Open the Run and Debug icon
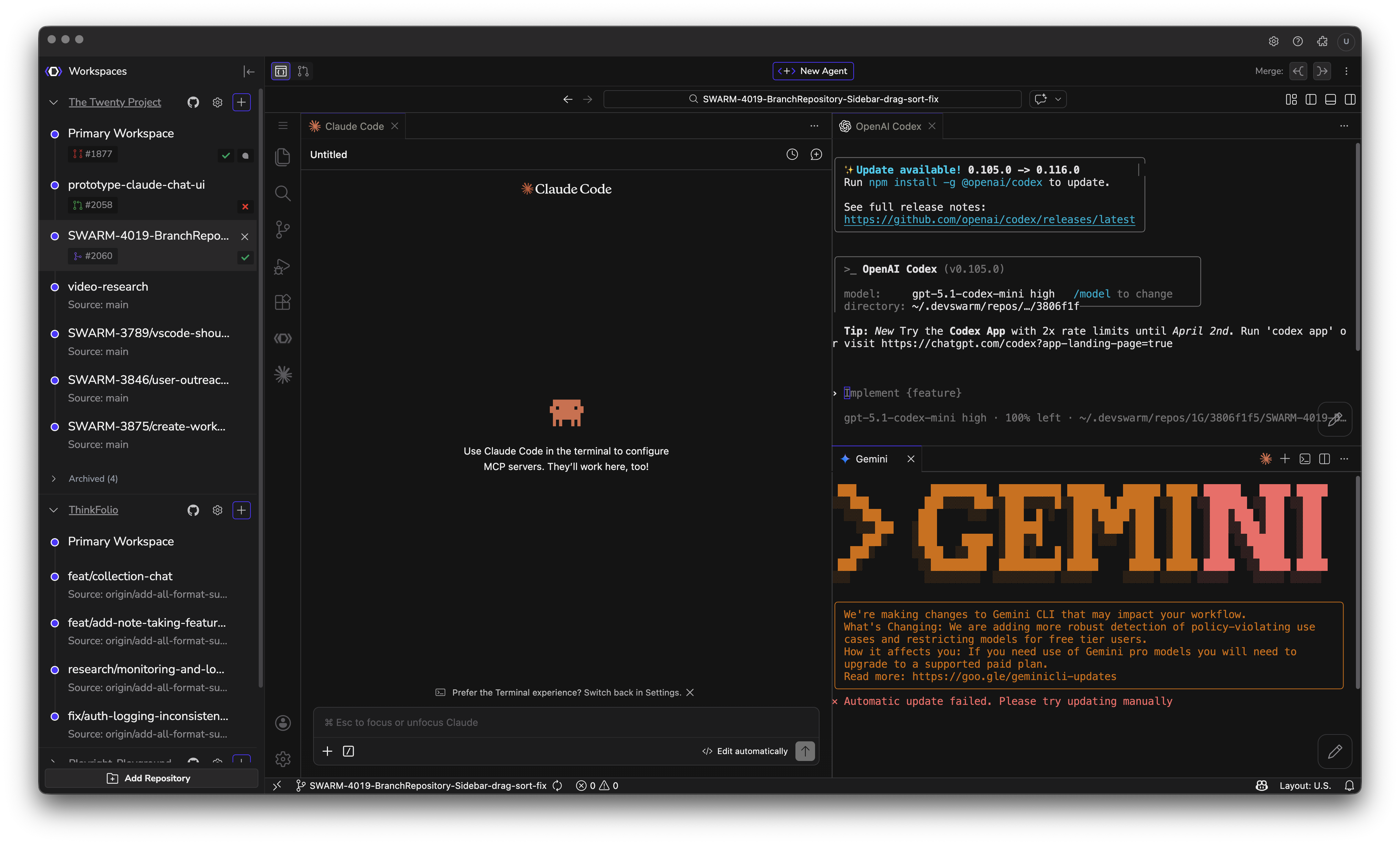Viewport: 1400px width, 845px height. (x=282, y=266)
